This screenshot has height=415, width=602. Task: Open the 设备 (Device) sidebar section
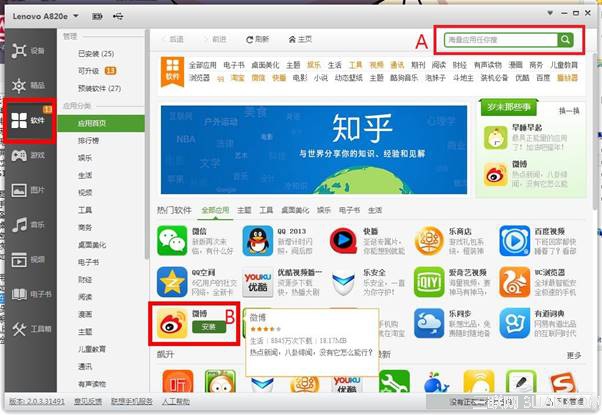coord(29,50)
